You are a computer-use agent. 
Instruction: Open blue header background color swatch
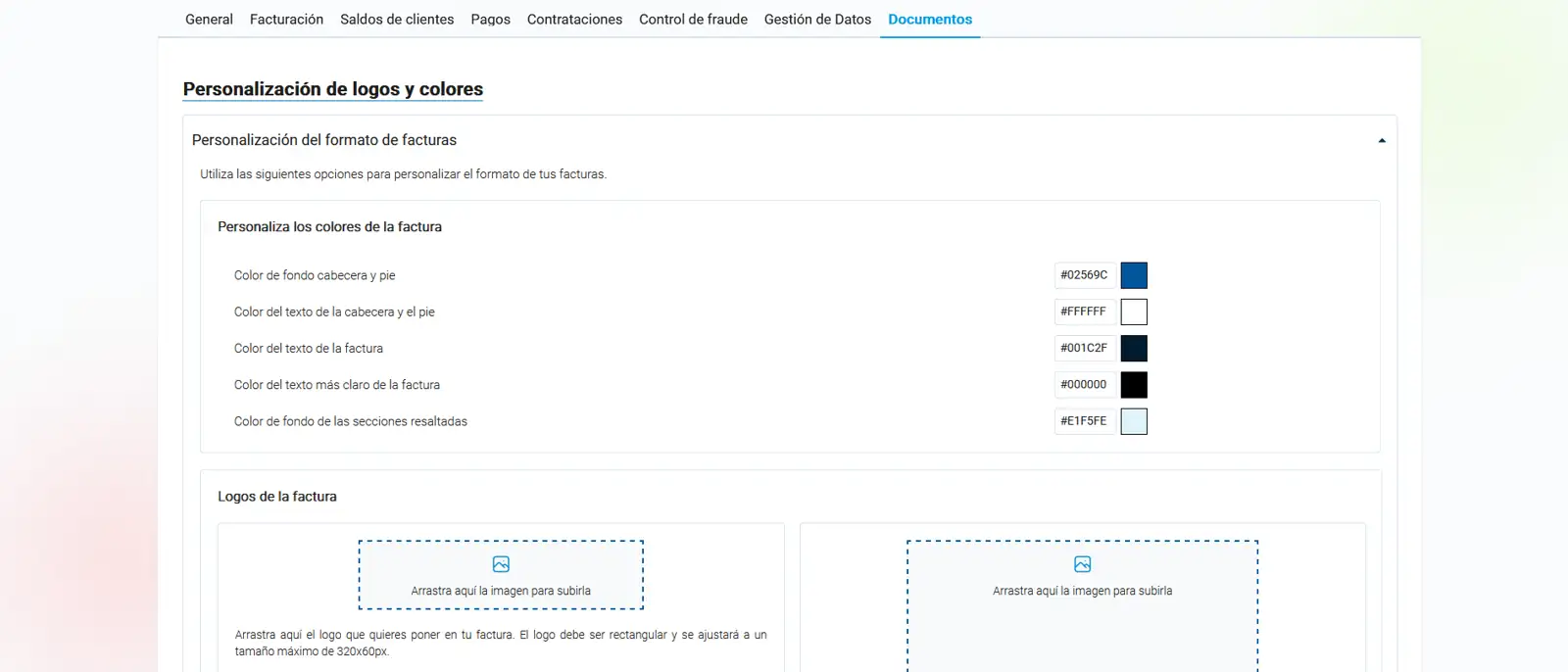[1134, 275]
